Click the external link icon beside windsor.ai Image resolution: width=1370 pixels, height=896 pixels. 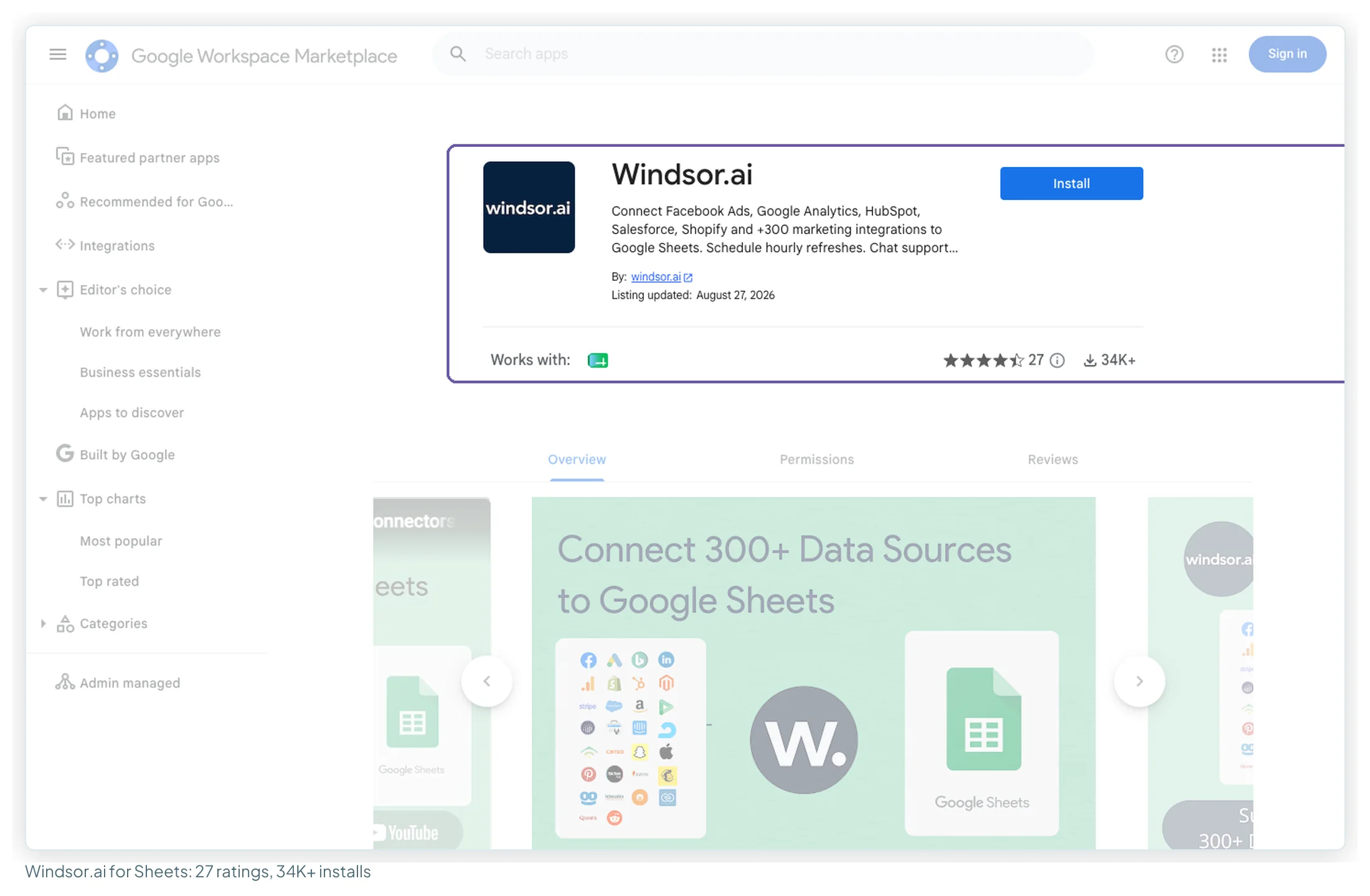pos(688,278)
